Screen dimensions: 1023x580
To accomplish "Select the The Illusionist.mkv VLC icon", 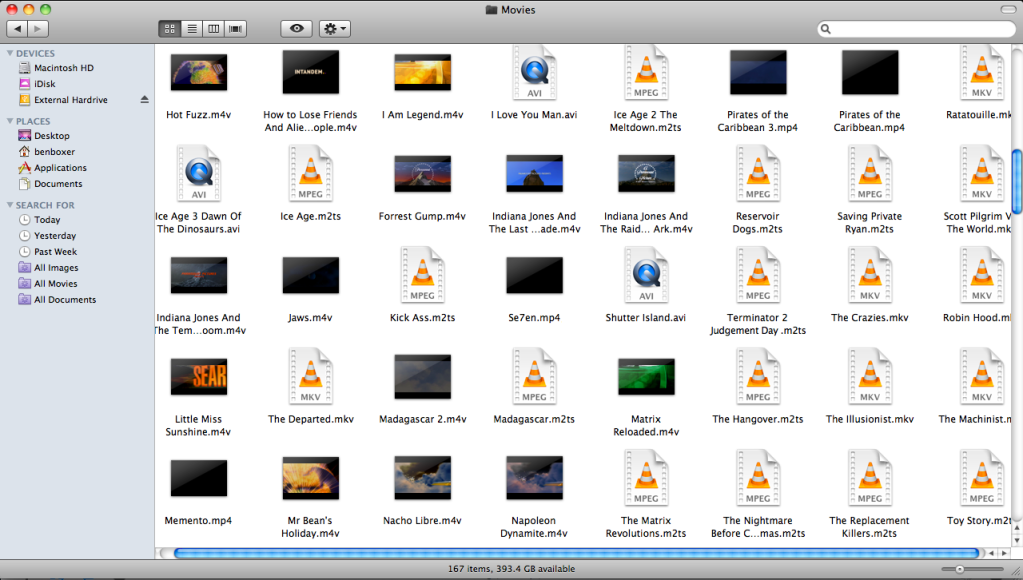I will 870,376.
